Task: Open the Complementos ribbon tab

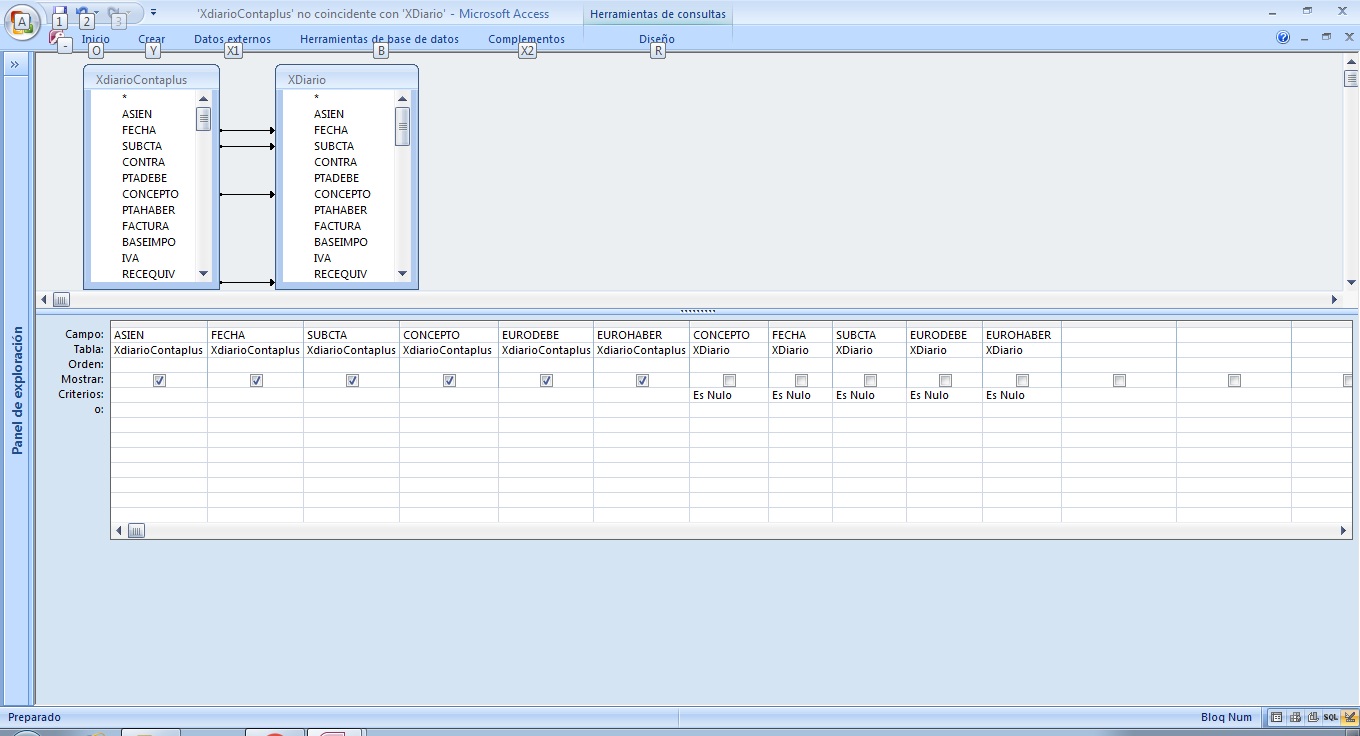Action: (526, 39)
